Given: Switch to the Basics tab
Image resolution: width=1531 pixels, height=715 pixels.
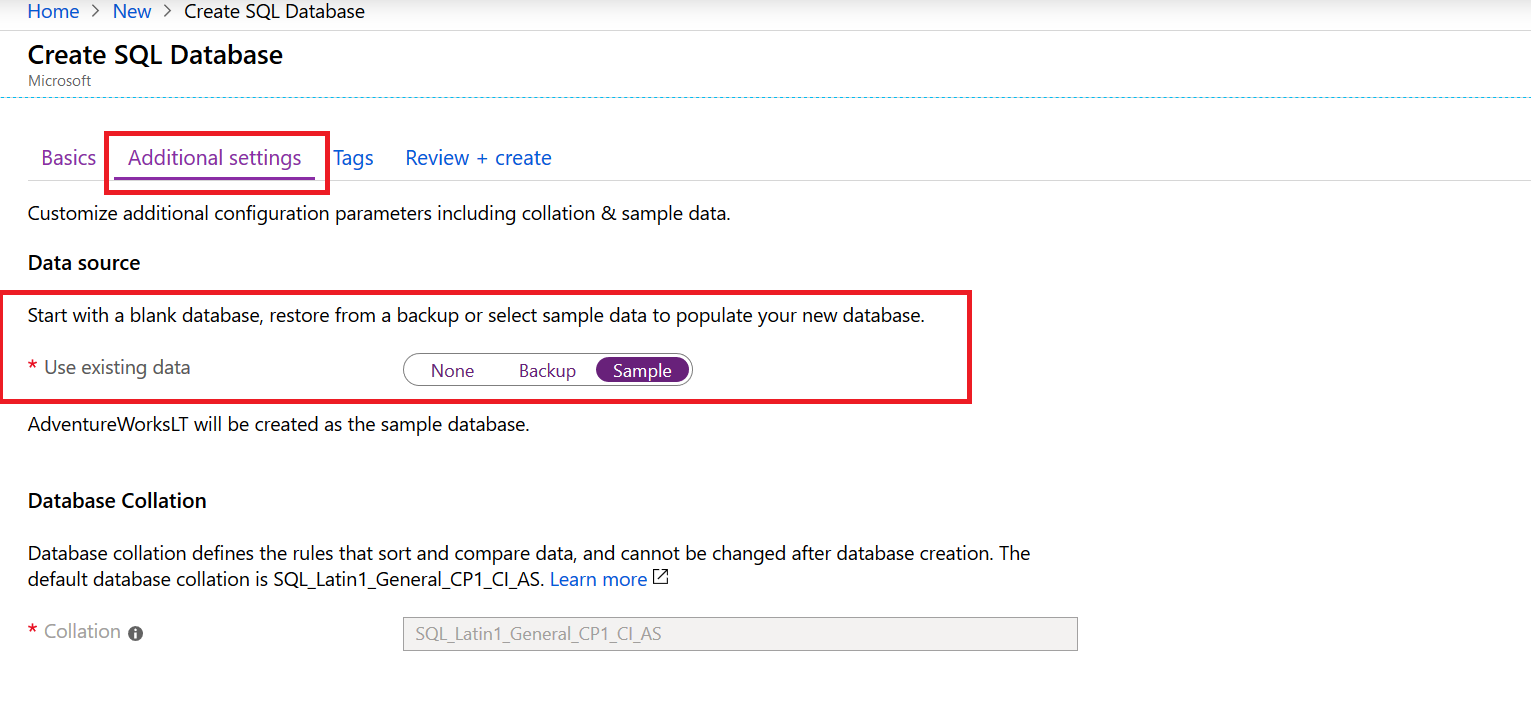Looking at the screenshot, I should [69, 158].
